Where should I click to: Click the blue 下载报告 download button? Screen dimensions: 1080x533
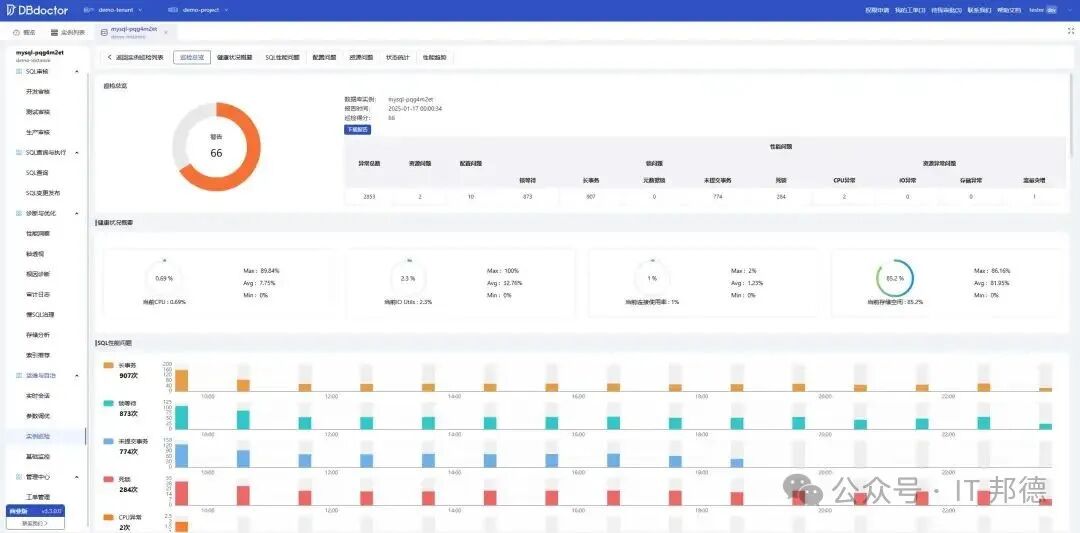click(357, 129)
